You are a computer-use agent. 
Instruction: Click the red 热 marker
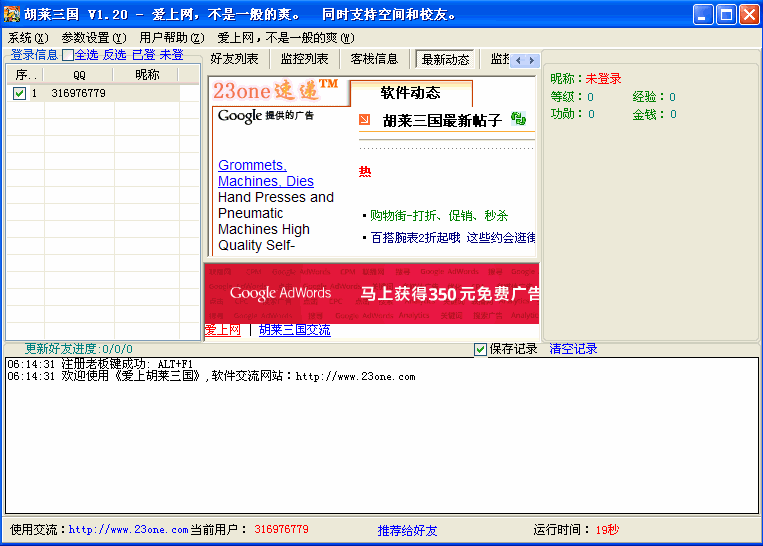365,172
